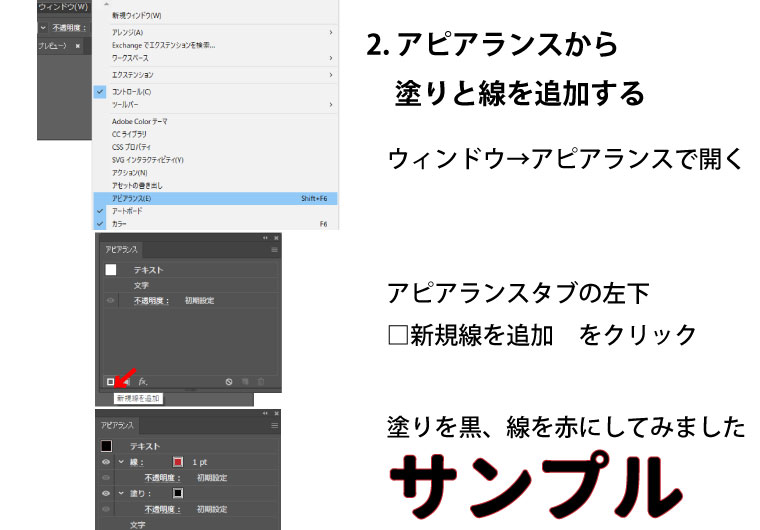Open the lower Appearance panel hamburger menu
Image resolution: width=760 pixels, height=530 pixels.
274,425
